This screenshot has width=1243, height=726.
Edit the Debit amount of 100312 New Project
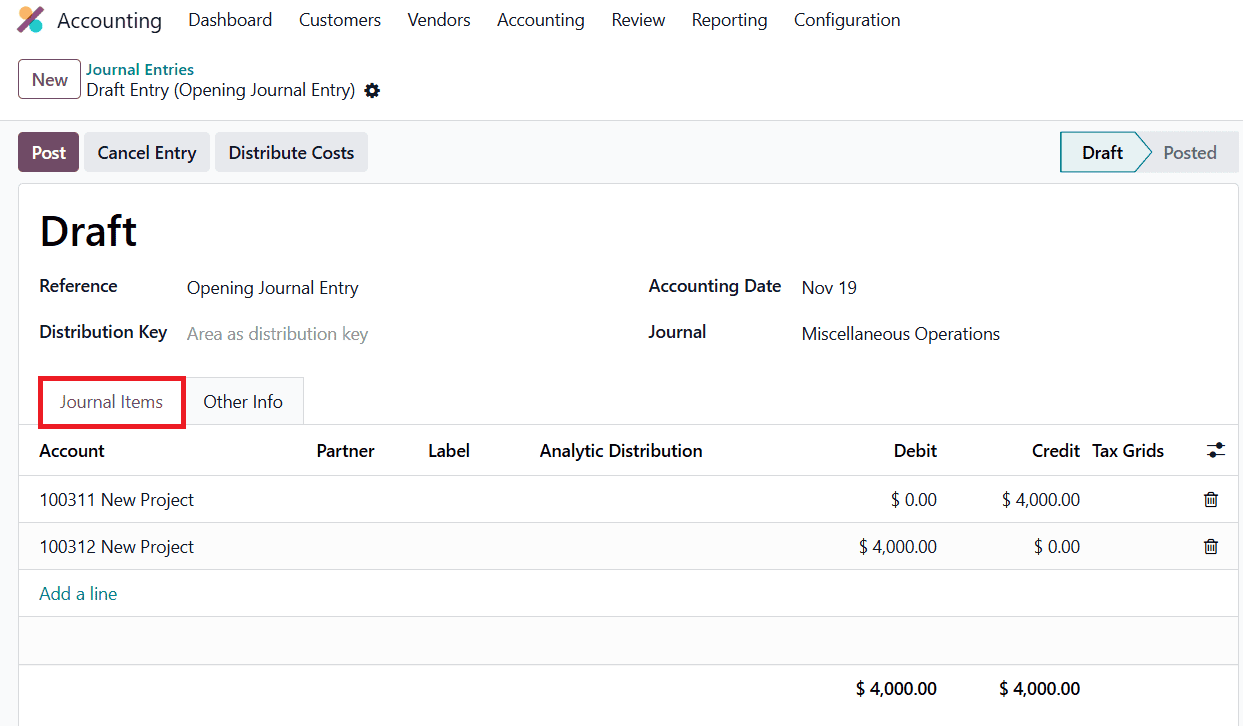click(897, 546)
